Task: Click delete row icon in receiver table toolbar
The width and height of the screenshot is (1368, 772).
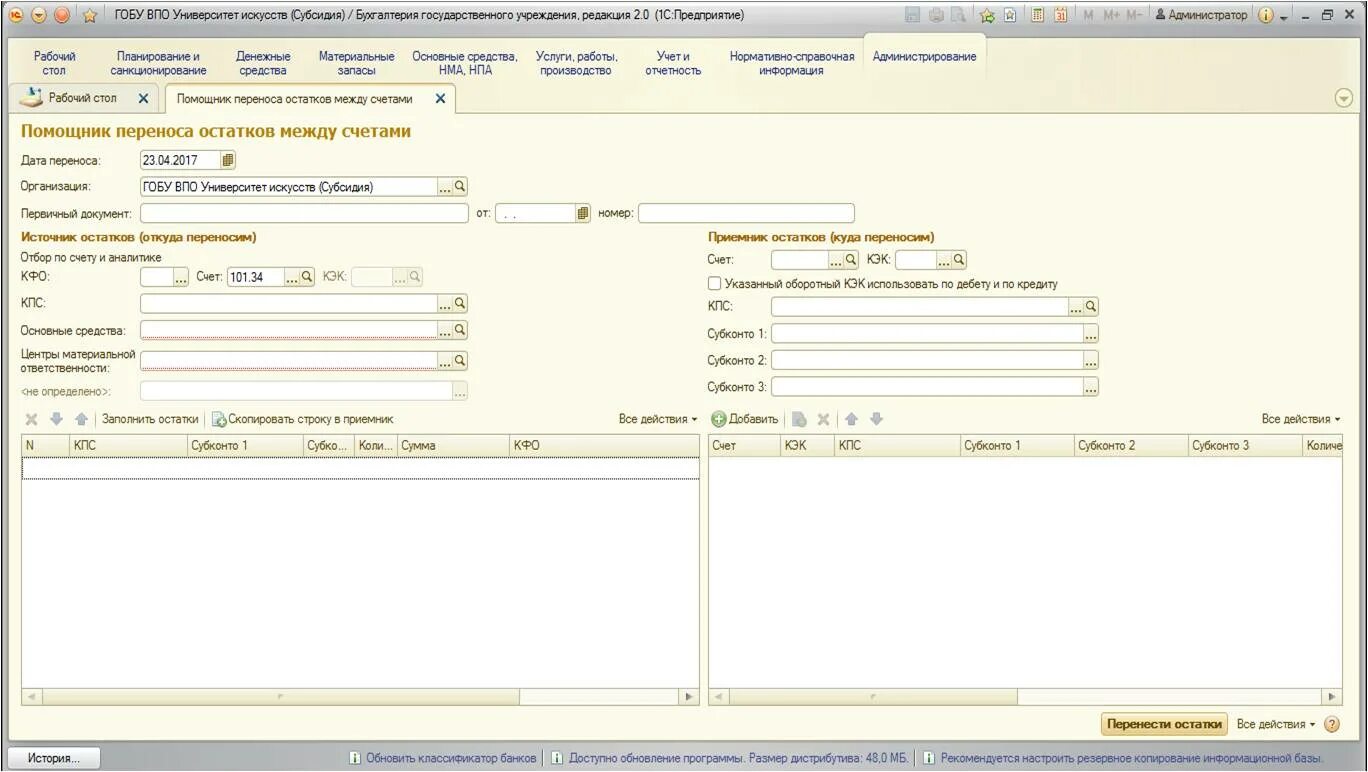Action: pos(824,419)
